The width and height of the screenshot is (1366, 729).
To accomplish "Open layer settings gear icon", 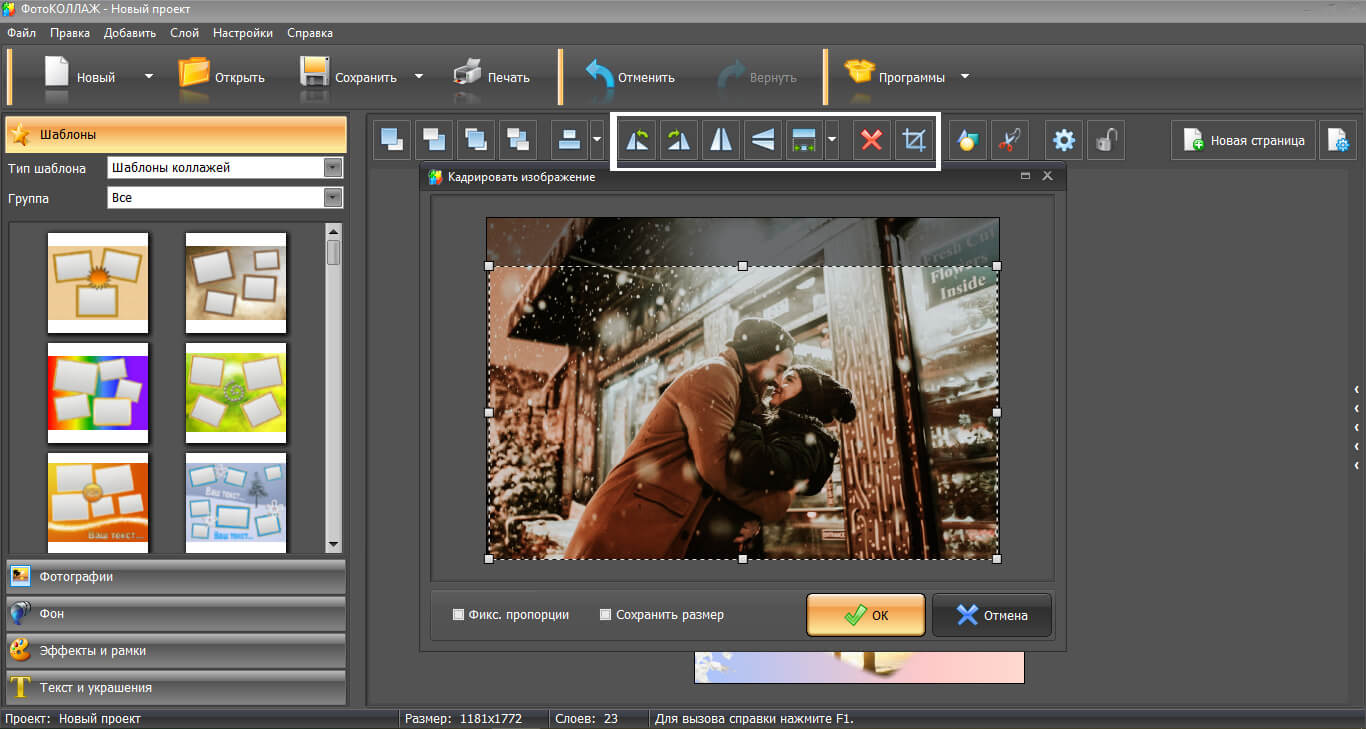I will pyautogui.click(x=1064, y=140).
